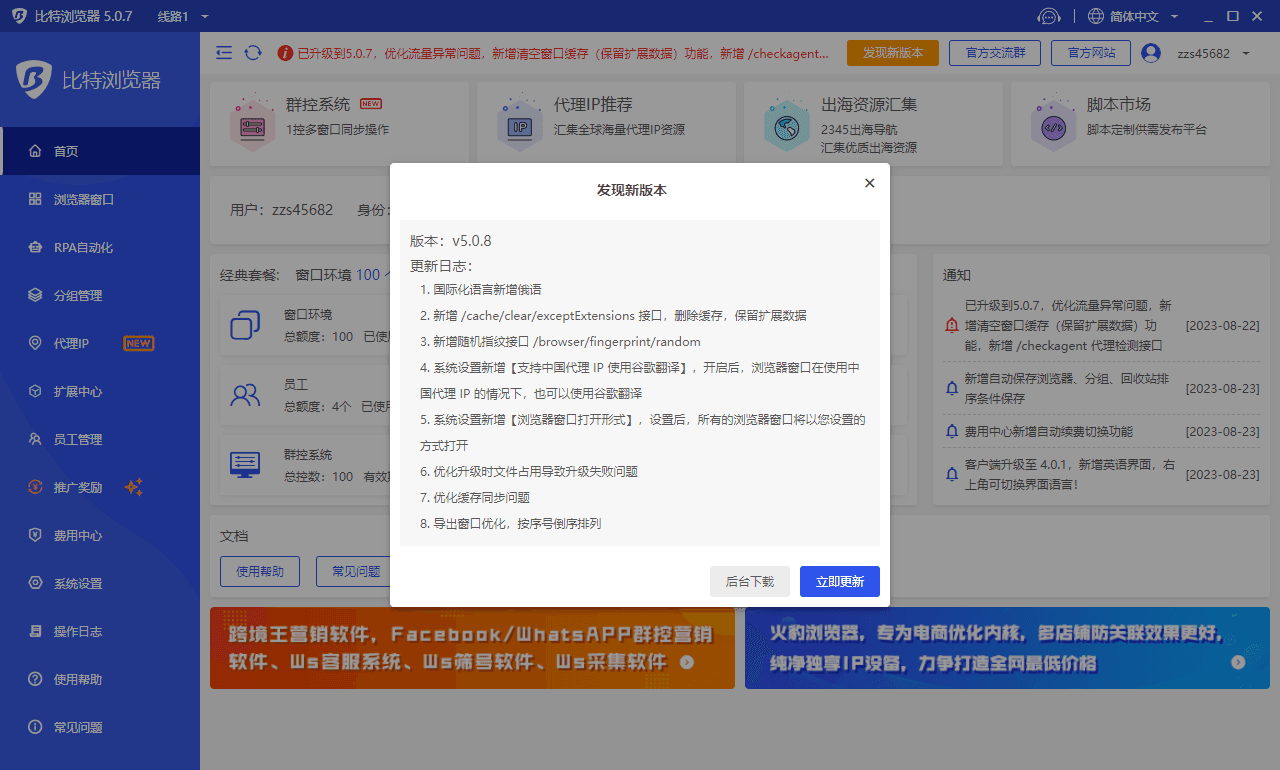The width and height of the screenshot is (1280, 770).
Task: Click the 群控系统 card icon
Action: point(246,123)
